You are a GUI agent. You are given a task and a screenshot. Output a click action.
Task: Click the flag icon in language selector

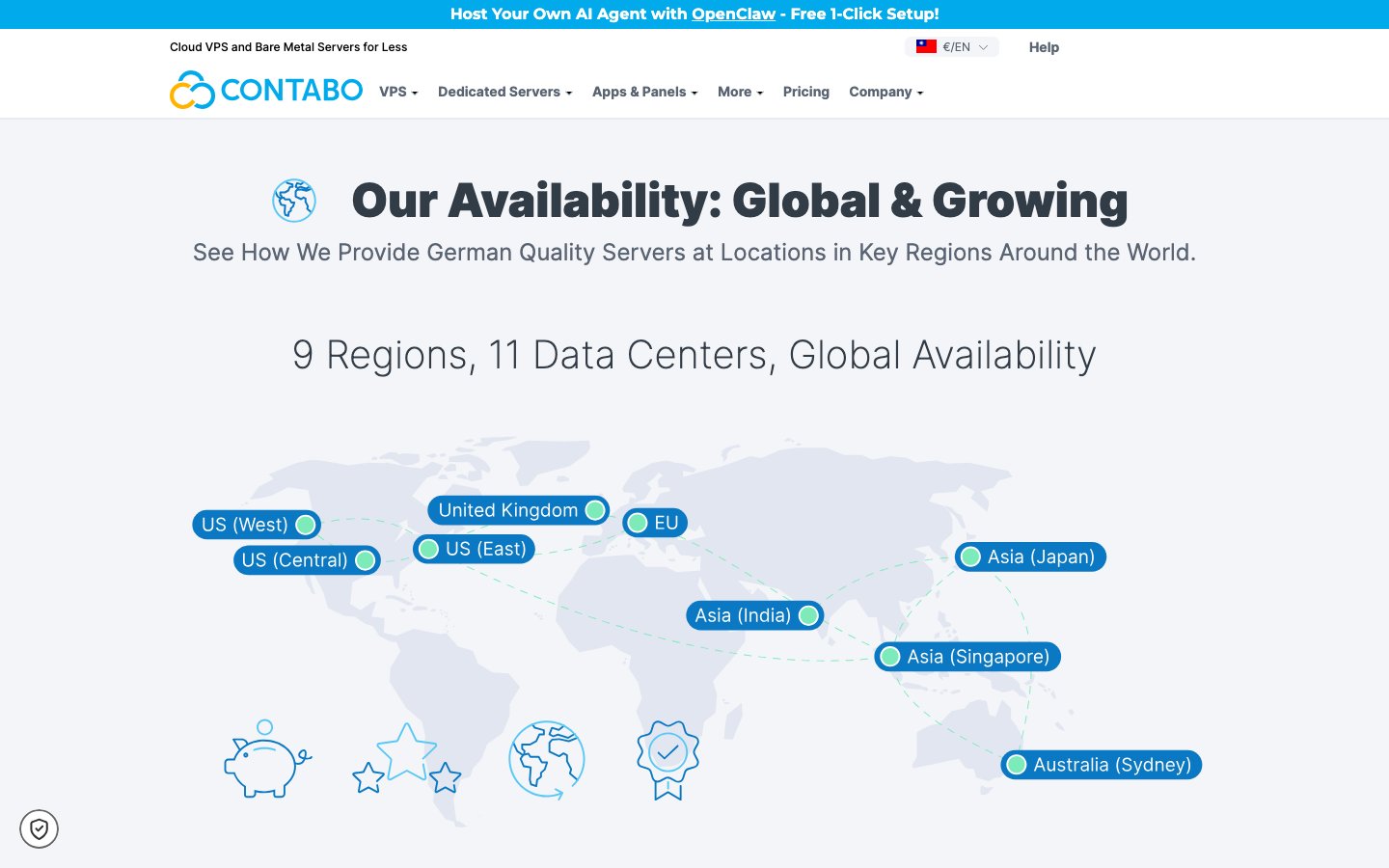[926, 46]
